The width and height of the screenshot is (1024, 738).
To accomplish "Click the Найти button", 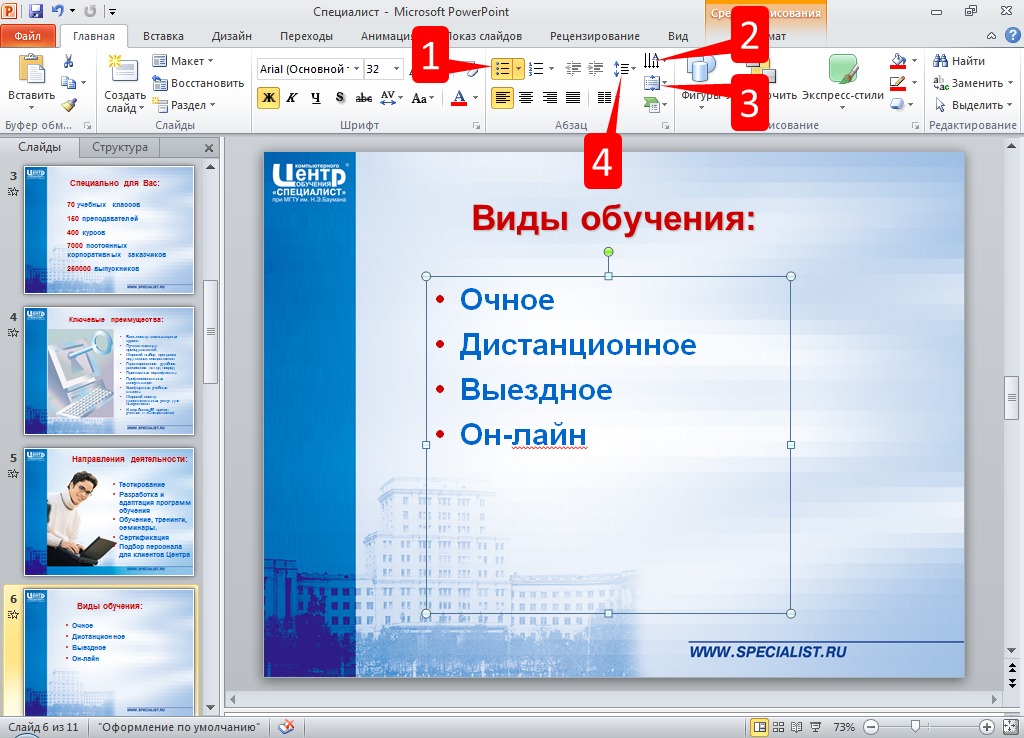I will point(960,61).
